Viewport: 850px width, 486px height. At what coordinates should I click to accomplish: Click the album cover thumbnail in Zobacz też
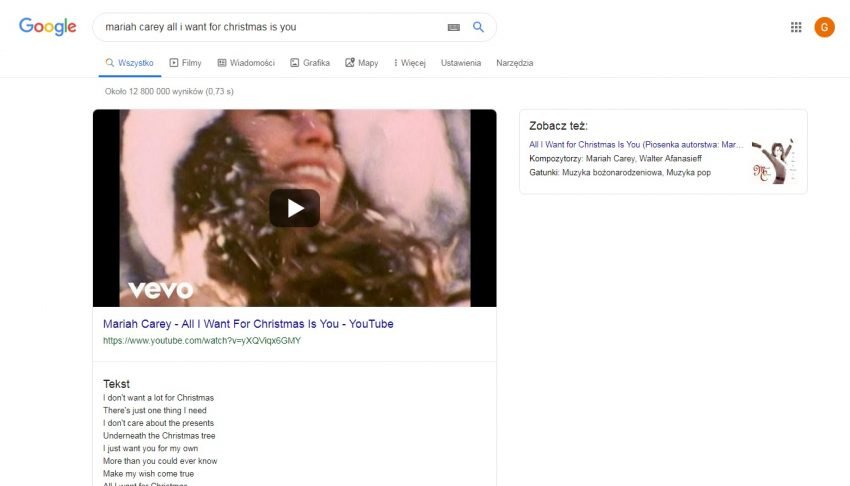pos(774,161)
